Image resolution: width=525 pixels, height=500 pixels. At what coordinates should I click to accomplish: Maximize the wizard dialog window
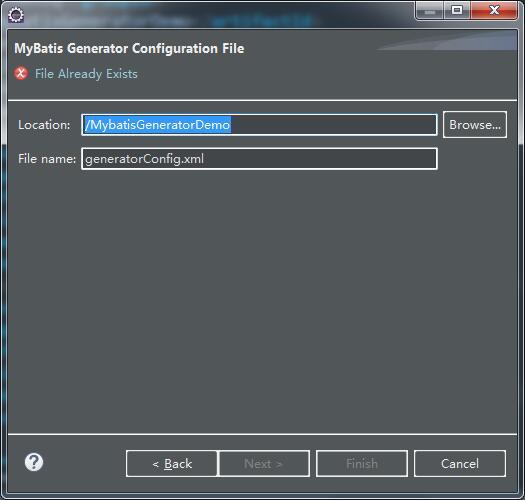click(x=457, y=11)
